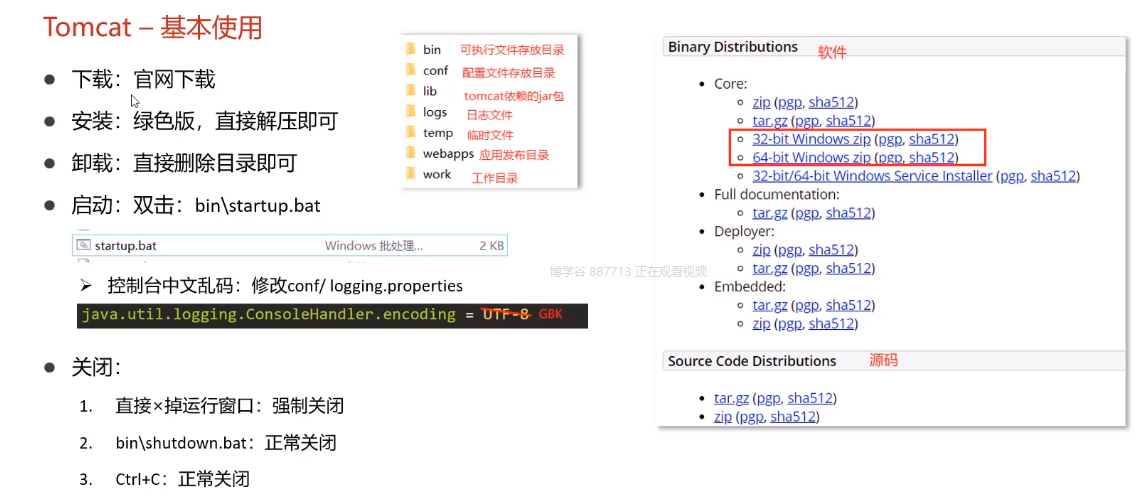This screenshot has width=1146, height=500.
Task: Open sha512 link beside Source Code zip
Action: 792,417
